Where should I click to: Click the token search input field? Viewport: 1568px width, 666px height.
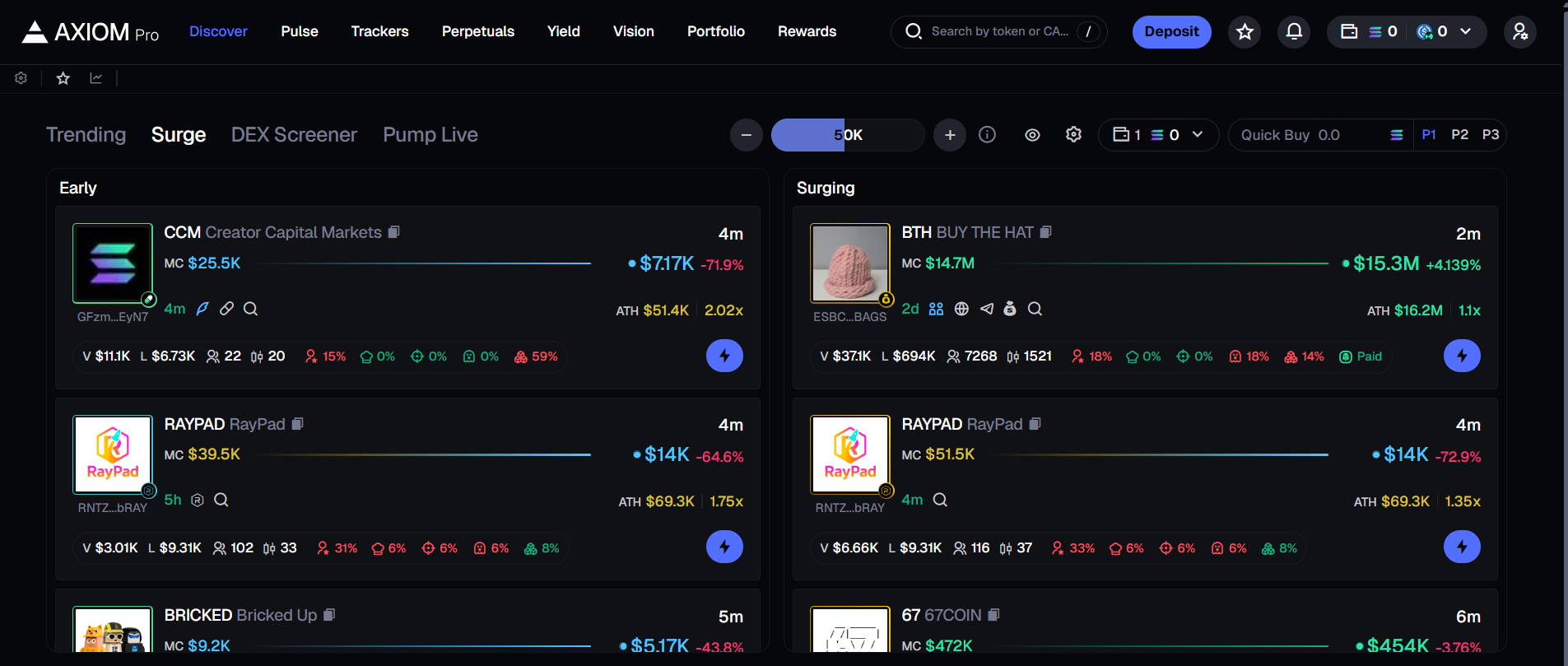[999, 32]
